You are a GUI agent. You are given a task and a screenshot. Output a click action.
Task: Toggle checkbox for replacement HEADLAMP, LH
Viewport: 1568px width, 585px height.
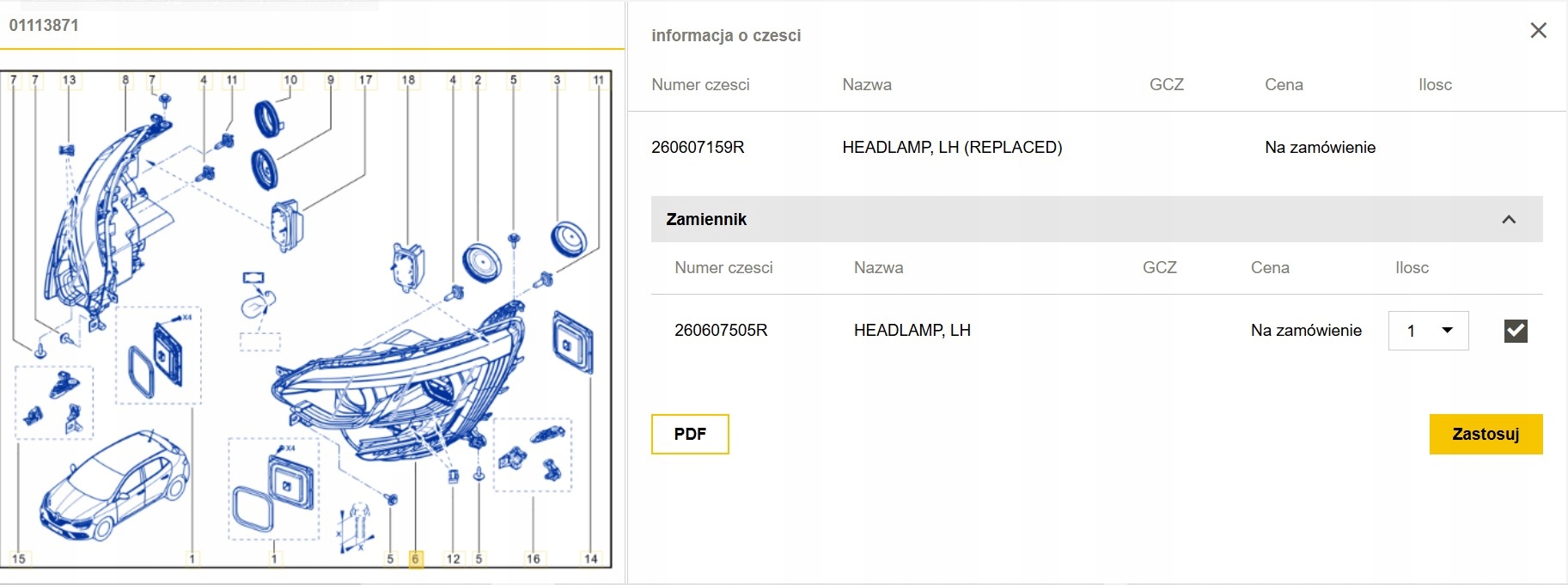click(x=1516, y=331)
